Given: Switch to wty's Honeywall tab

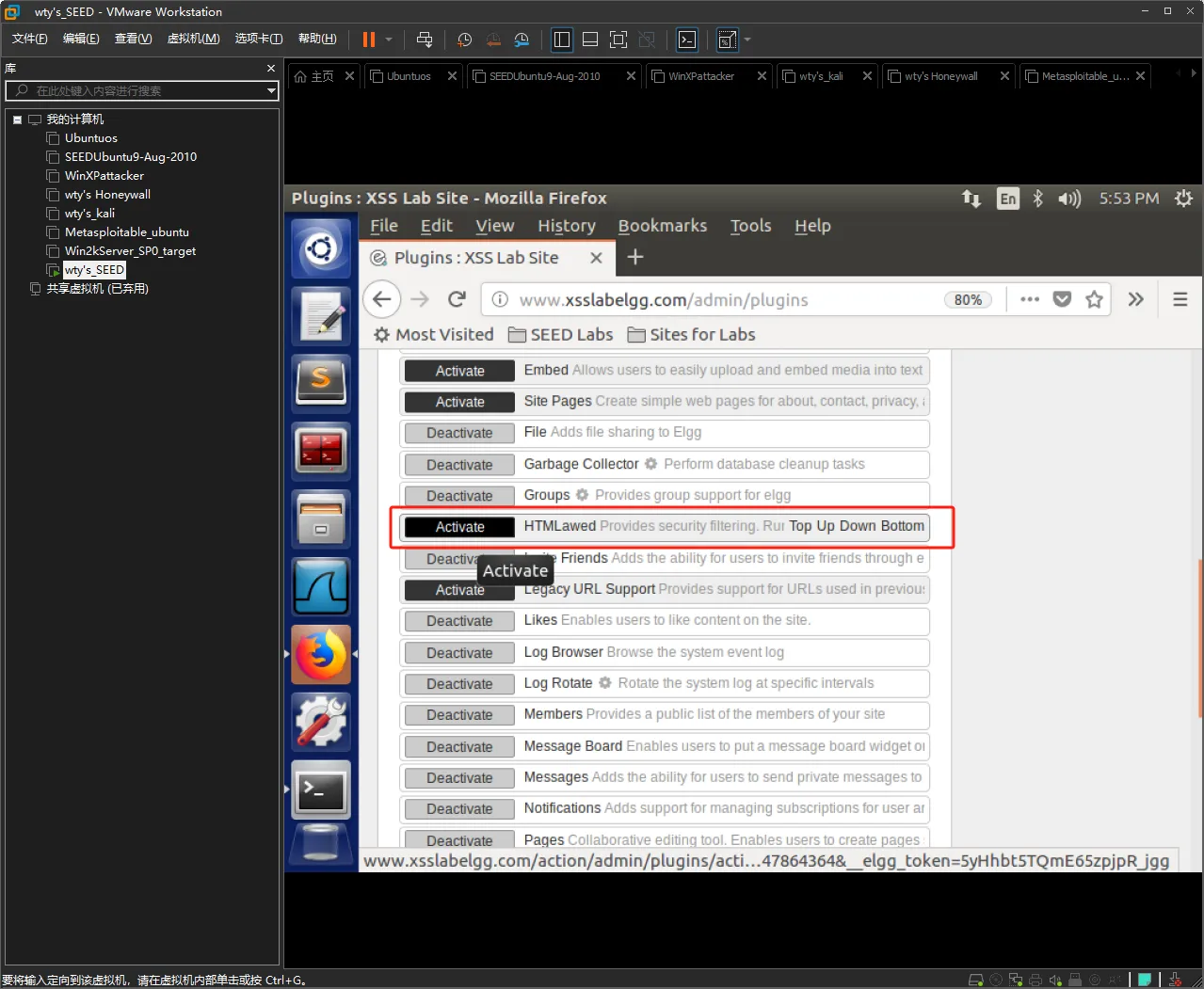Looking at the screenshot, I should click(x=940, y=76).
